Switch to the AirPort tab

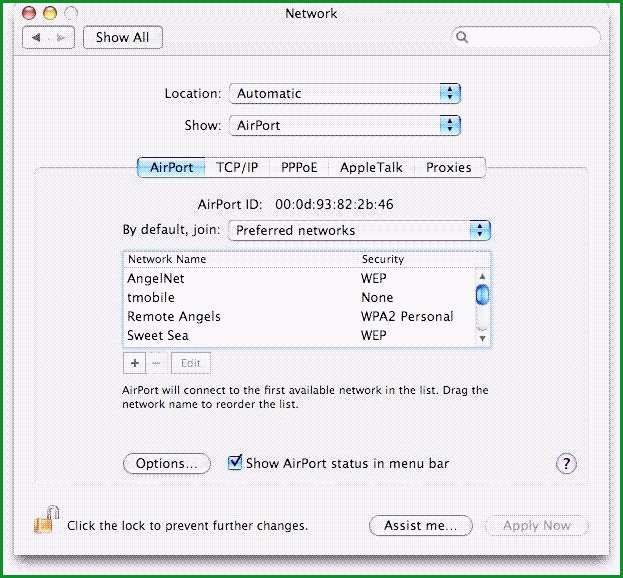[x=171, y=167]
